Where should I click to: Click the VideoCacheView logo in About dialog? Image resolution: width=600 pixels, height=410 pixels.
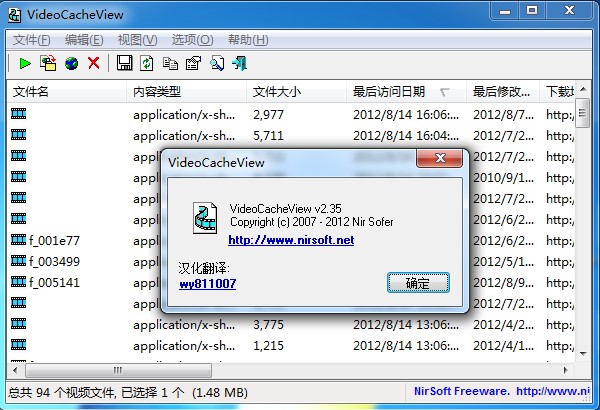coord(205,218)
